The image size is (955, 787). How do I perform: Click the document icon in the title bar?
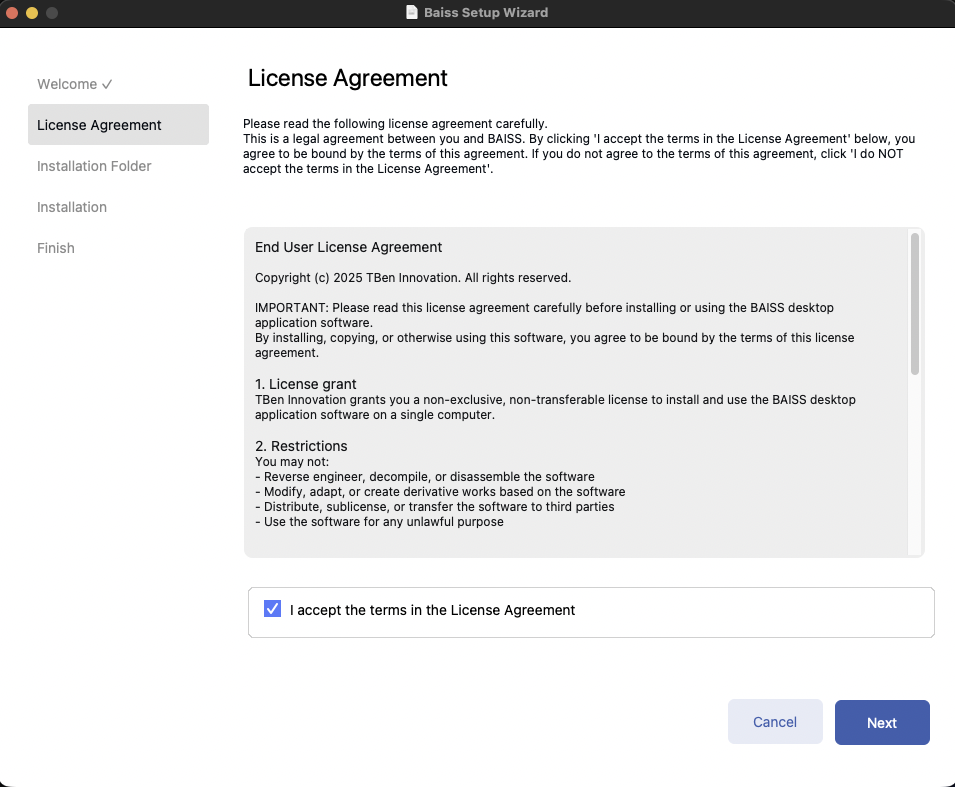coord(411,13)
